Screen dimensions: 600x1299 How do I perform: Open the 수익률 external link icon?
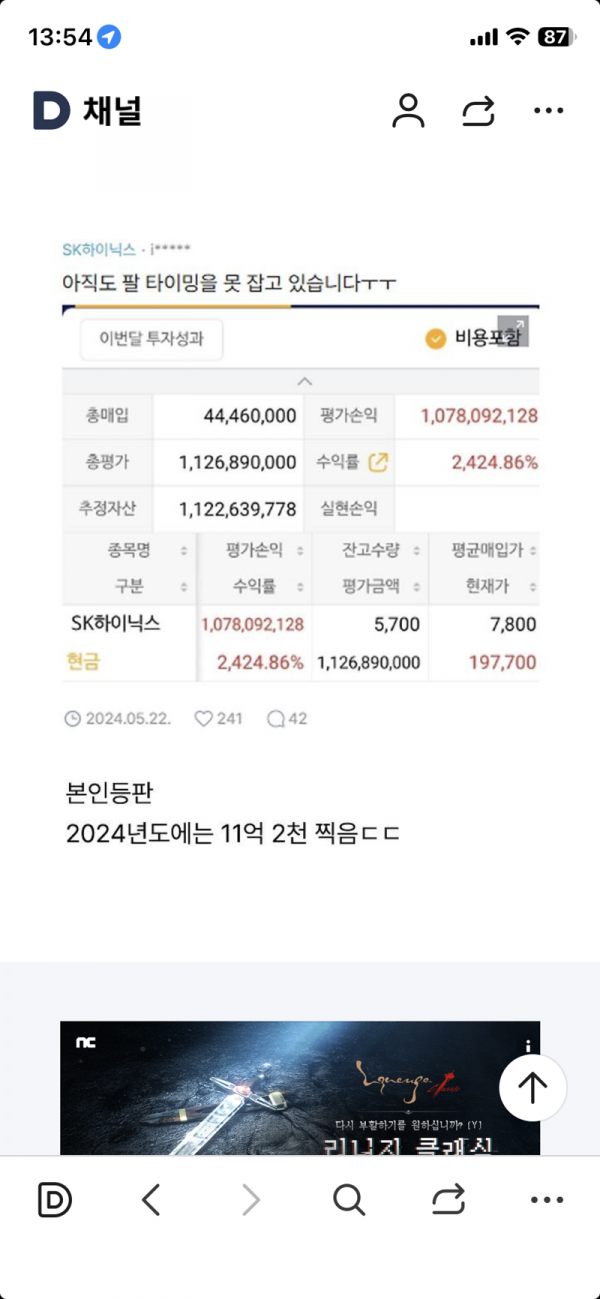coord(378,462)
